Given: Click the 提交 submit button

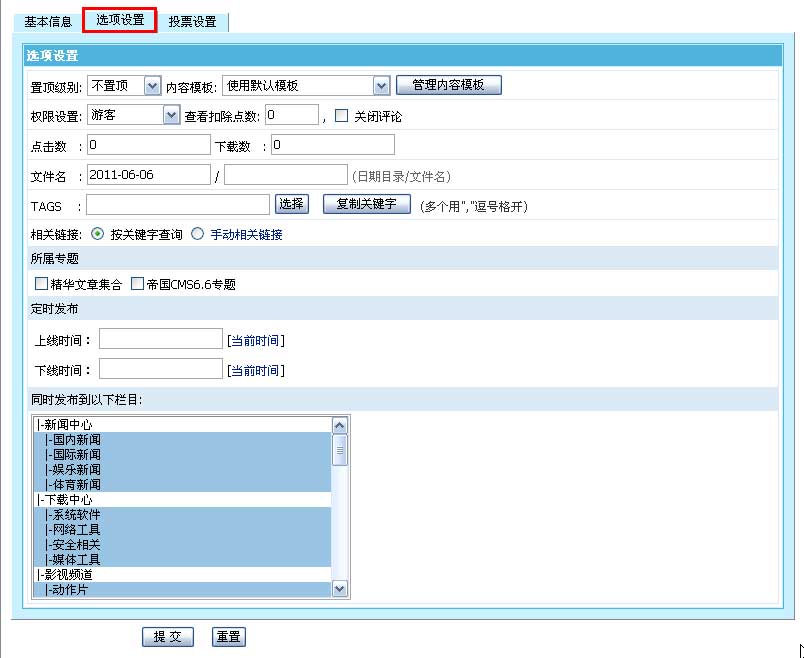Looking at the screenshot, I should [167, 637].
